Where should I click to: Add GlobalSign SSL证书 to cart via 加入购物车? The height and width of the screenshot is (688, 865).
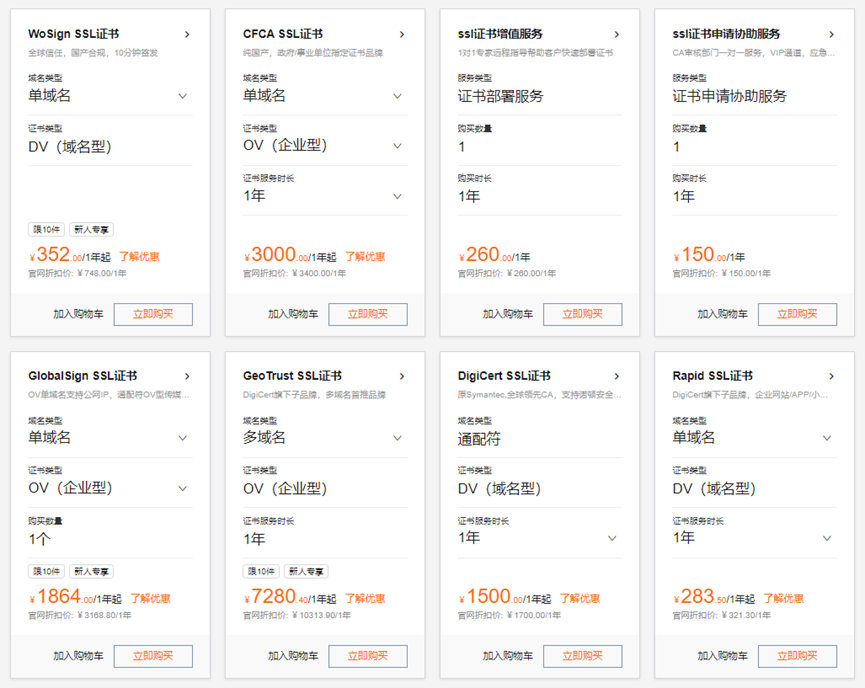[78, 656]
